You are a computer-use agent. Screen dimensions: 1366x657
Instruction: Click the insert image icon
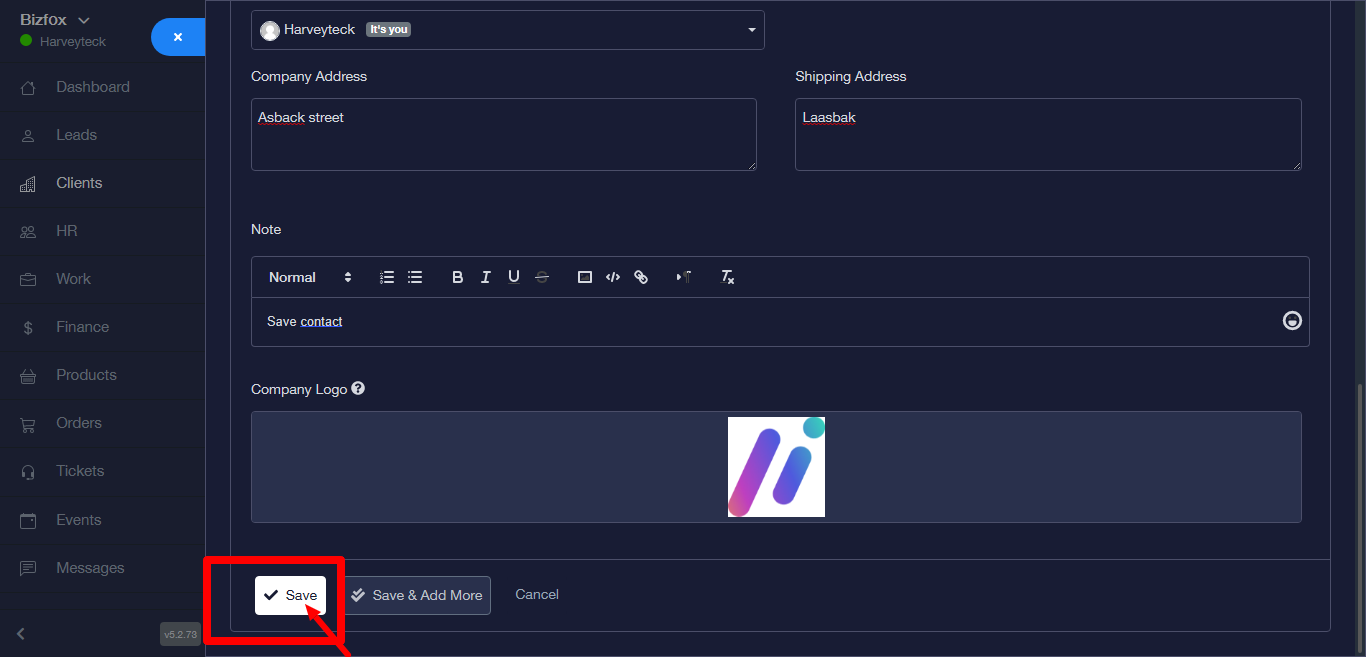click(585, 277)
